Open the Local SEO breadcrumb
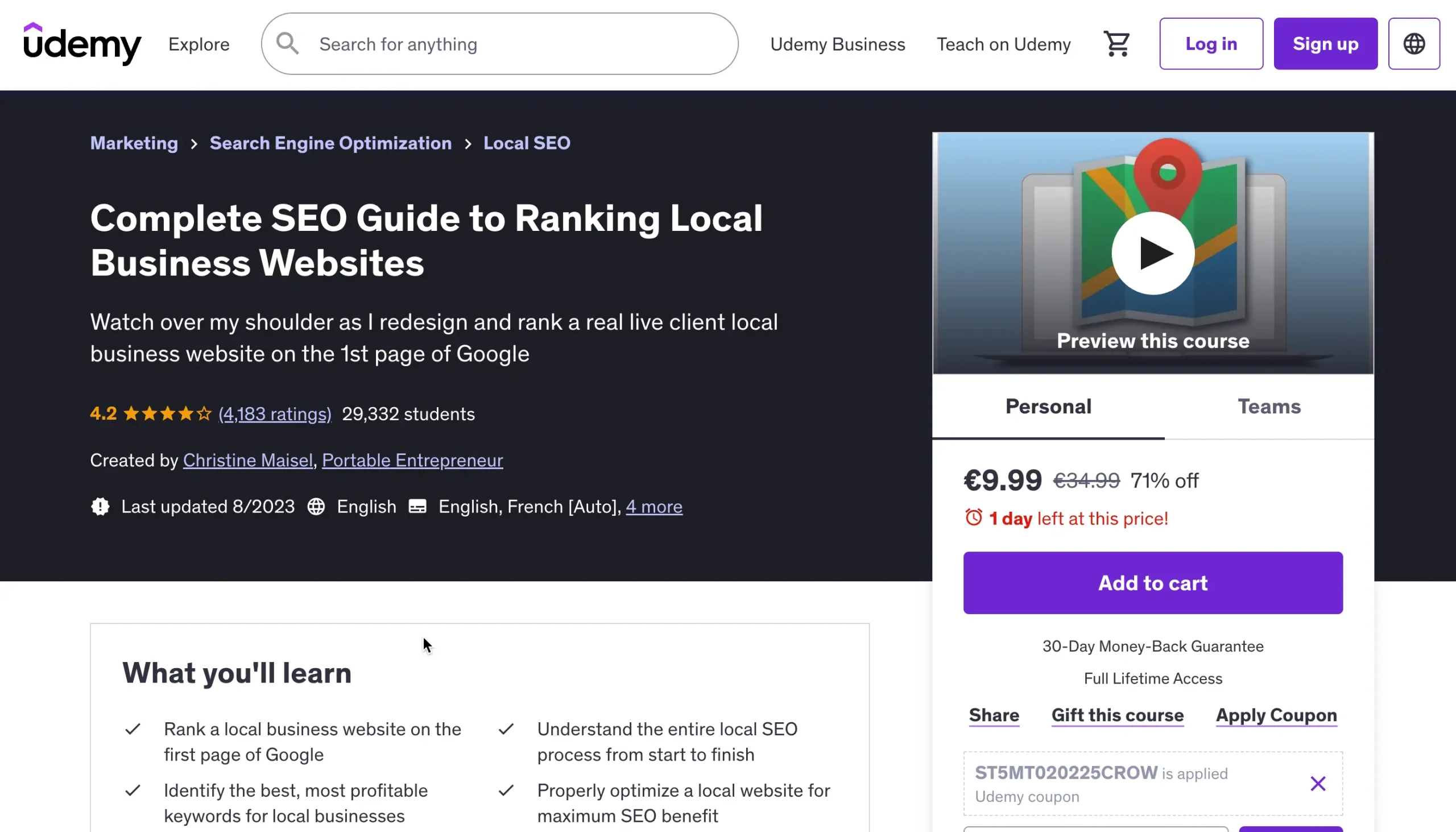1456x832 pixels. tap(526, 143)
